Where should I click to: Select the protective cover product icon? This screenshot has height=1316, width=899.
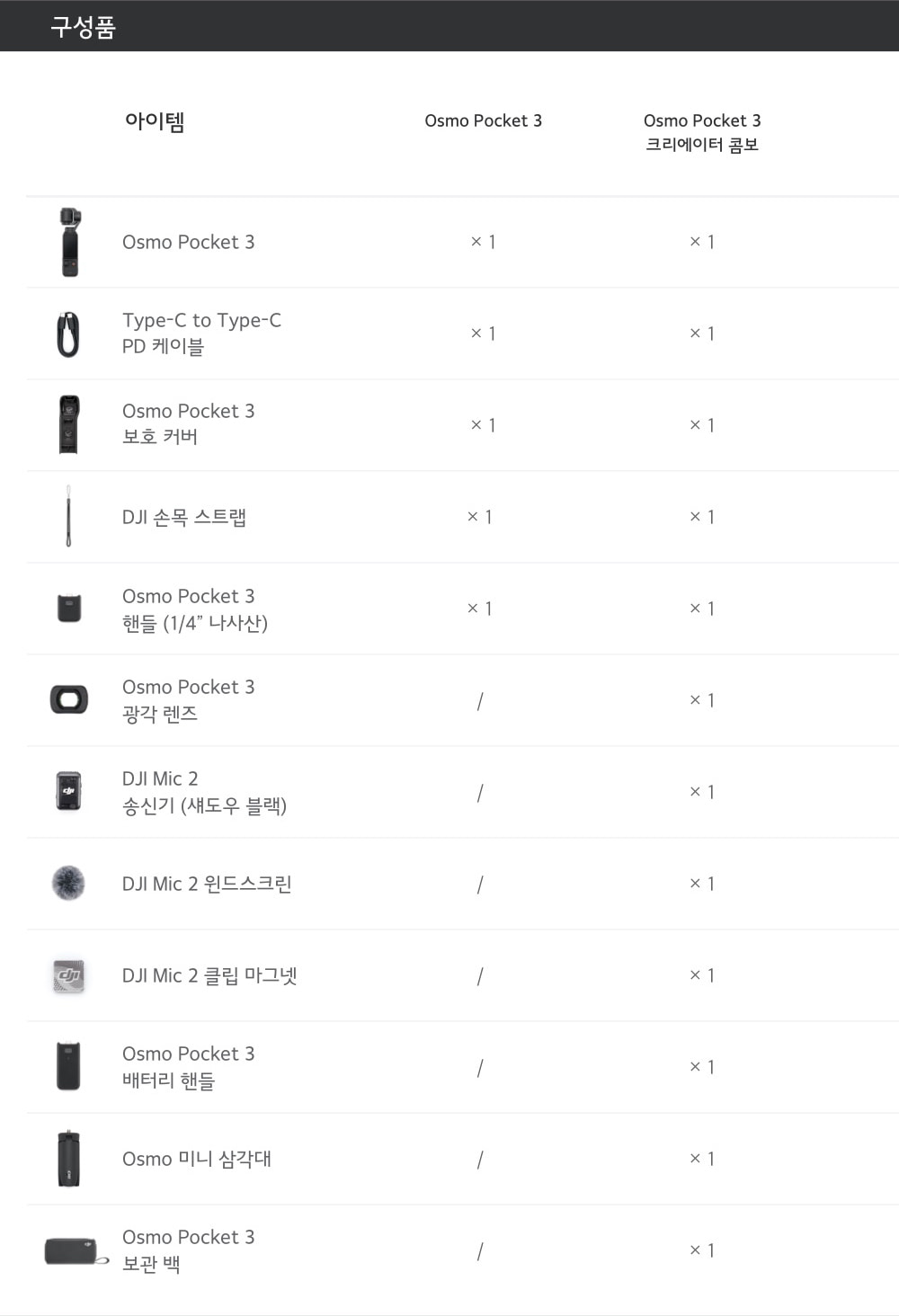tap(69, 424)
